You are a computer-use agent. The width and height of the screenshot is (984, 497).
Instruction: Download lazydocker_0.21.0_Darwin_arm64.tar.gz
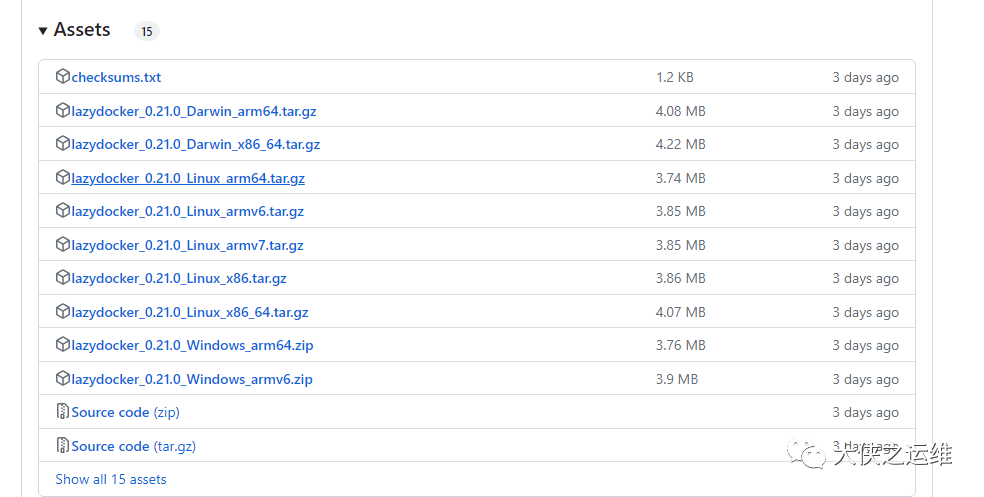[194, 111]
